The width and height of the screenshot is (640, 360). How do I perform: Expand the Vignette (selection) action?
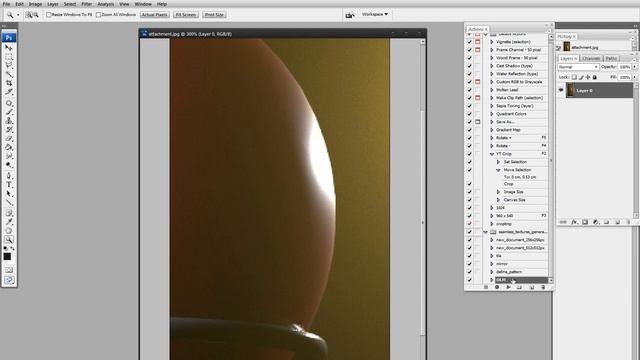point(492,42)
